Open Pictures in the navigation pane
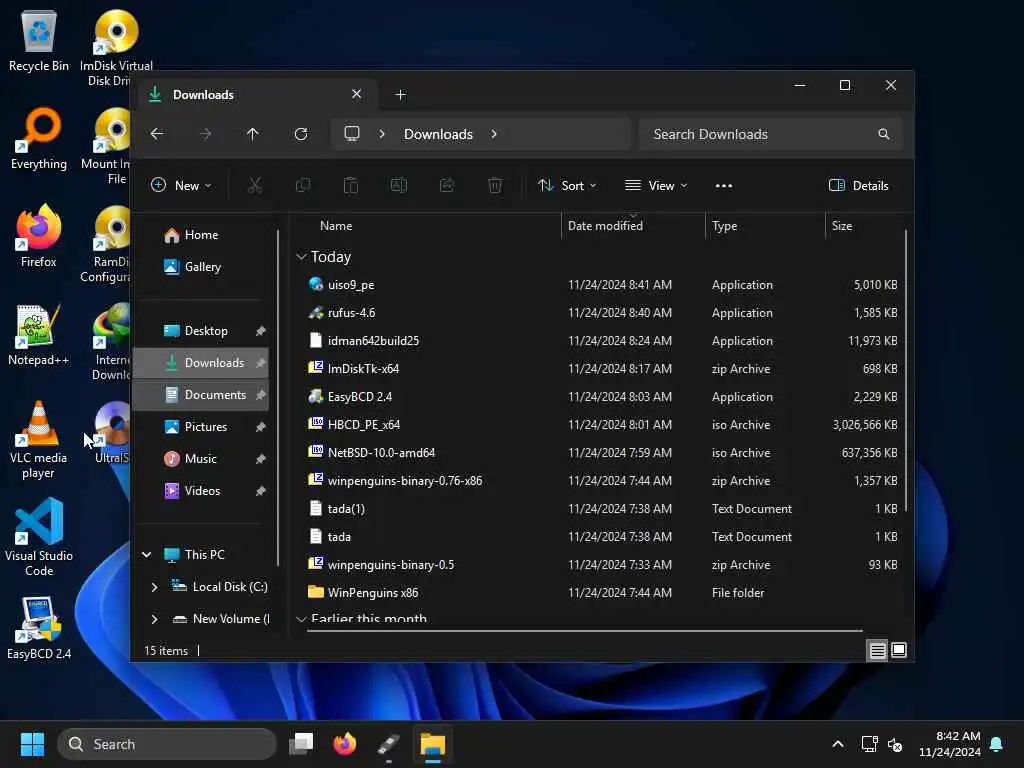The width and height of the screenshot is (1024, 768). coord(201,426)
